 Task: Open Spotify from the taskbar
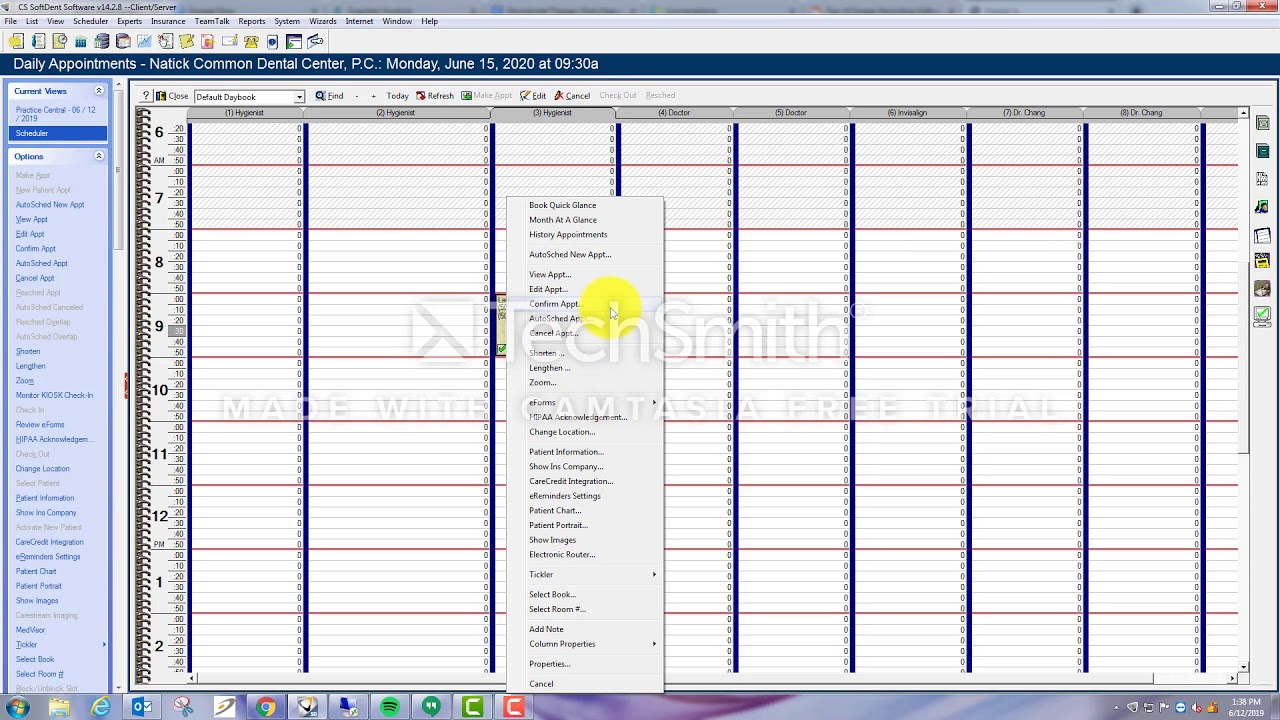[389, 707]
